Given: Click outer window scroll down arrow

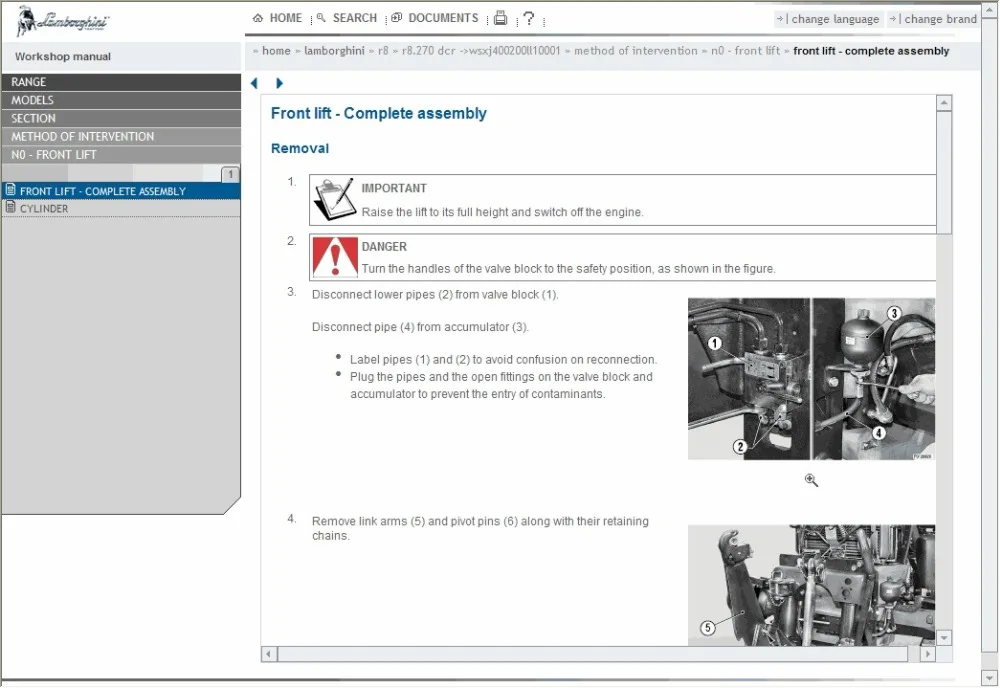Looking at the screenshot, I should pyautogui.click(x=990, y=678).
